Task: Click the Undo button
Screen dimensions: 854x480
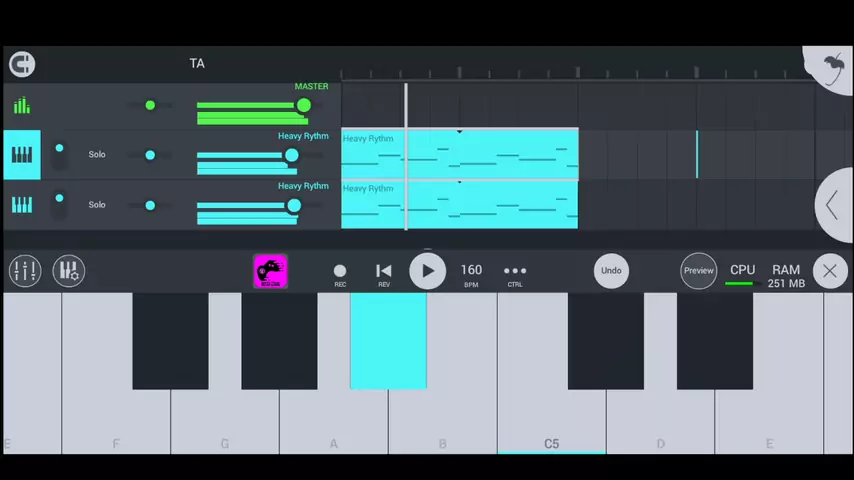Action: (611, 271)
